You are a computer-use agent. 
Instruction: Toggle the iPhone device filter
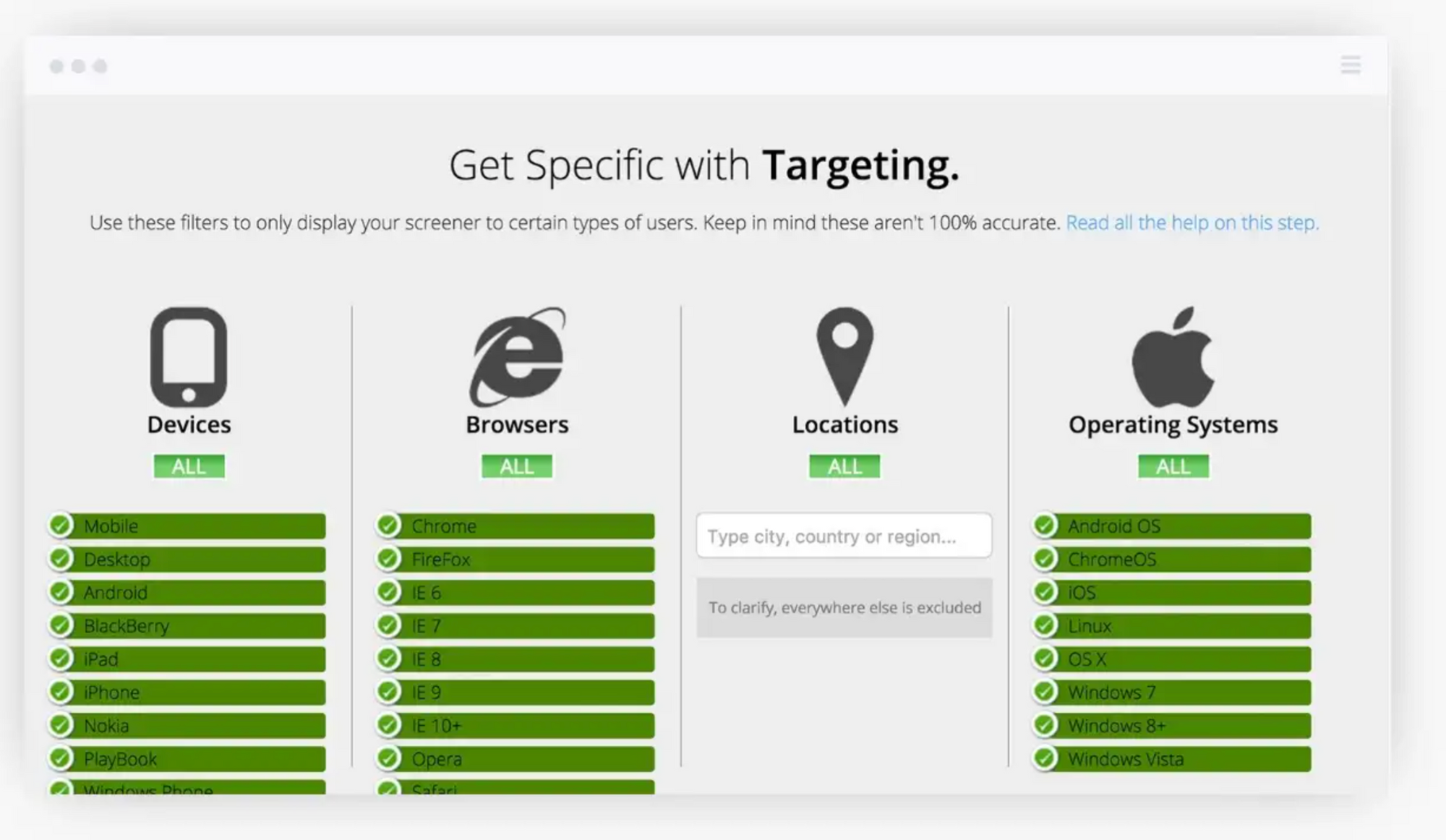point(188,693)
